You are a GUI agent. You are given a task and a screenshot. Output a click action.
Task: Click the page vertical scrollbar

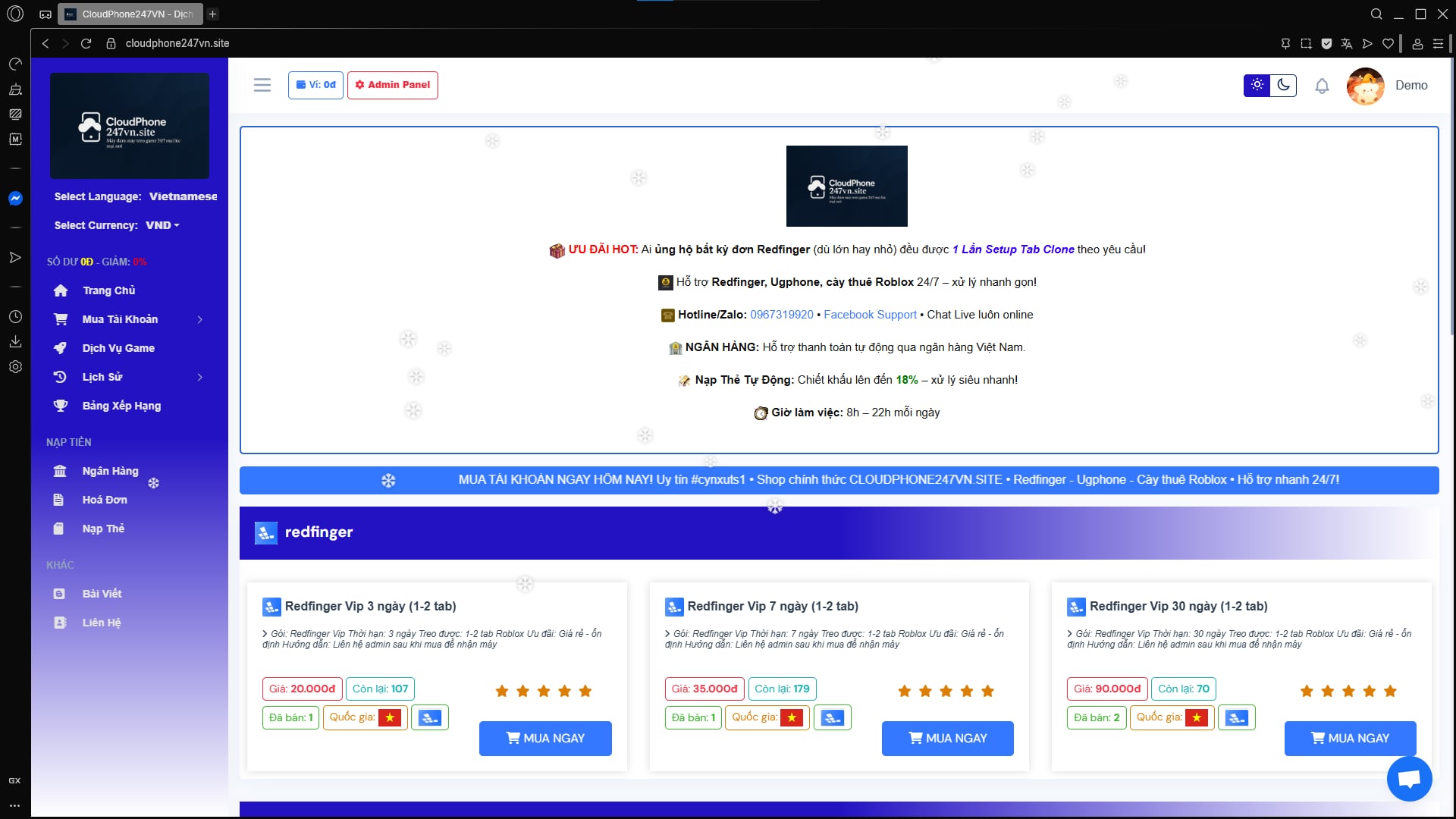[x=1452, y=197]
